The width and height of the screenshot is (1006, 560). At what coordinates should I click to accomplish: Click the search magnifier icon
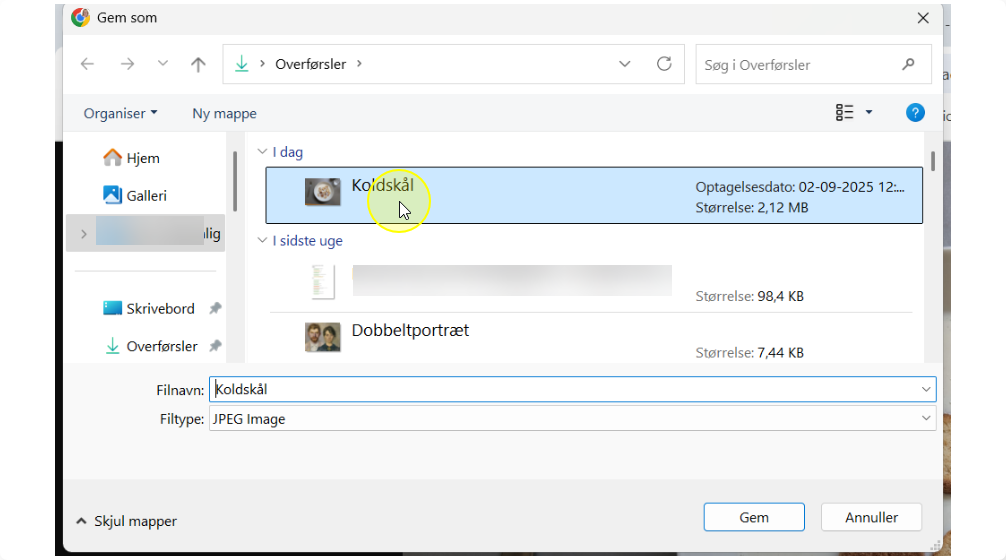[908, 64]
